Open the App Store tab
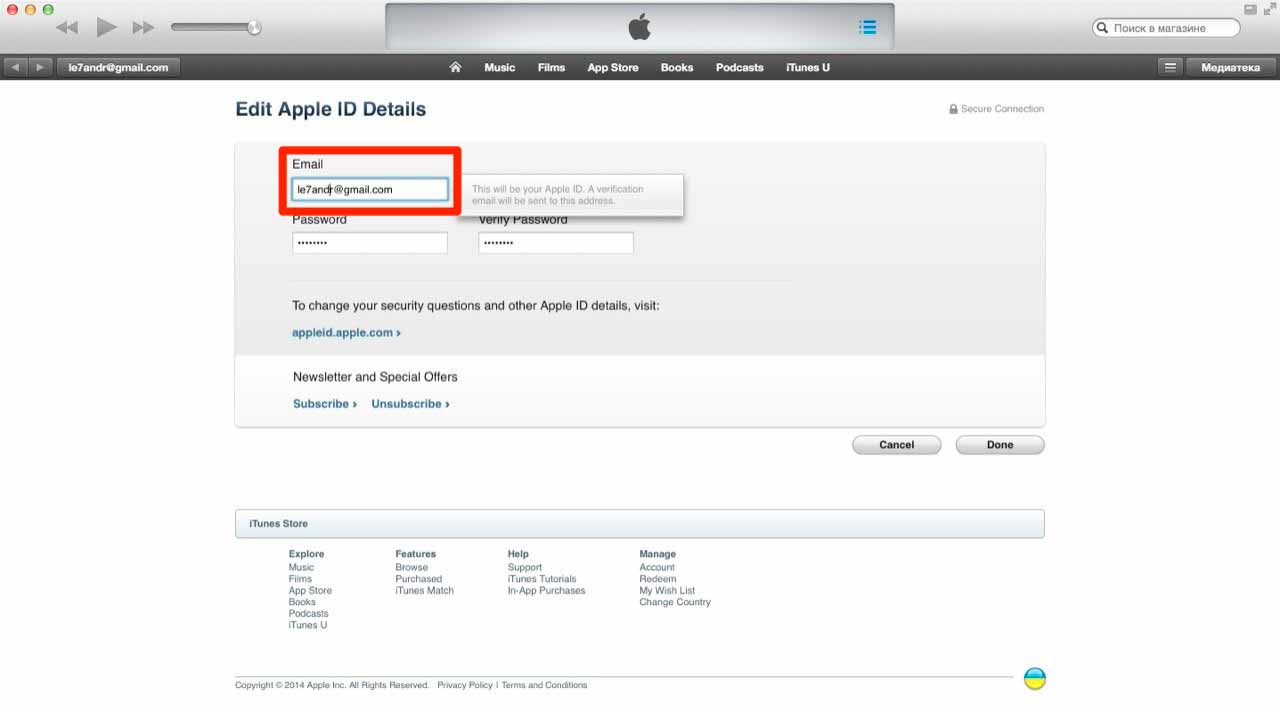The width and height of the screenshot is (1280, 705). [x=613, y=67]
